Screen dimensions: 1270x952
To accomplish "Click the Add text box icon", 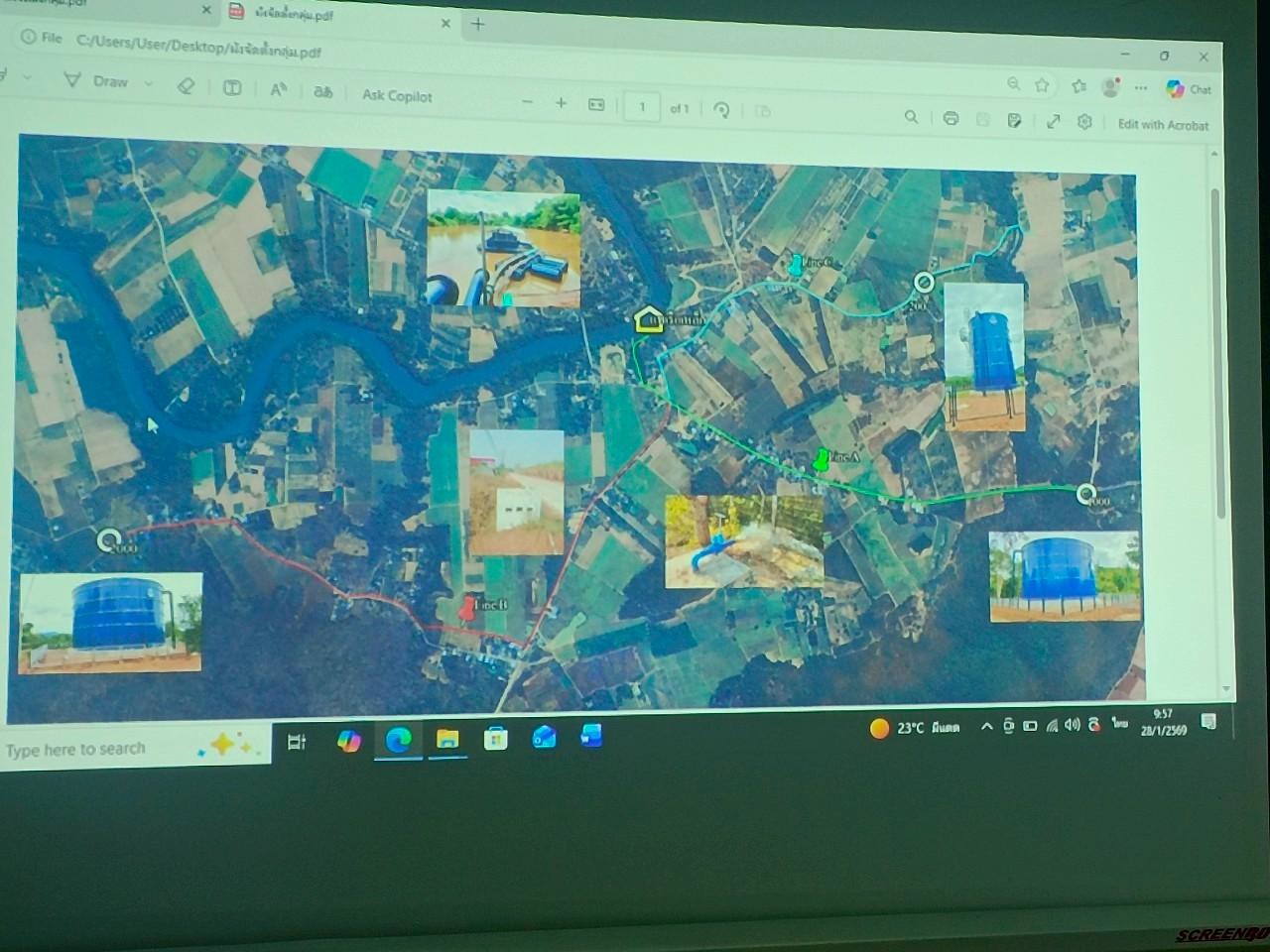I will click(232, 88).
